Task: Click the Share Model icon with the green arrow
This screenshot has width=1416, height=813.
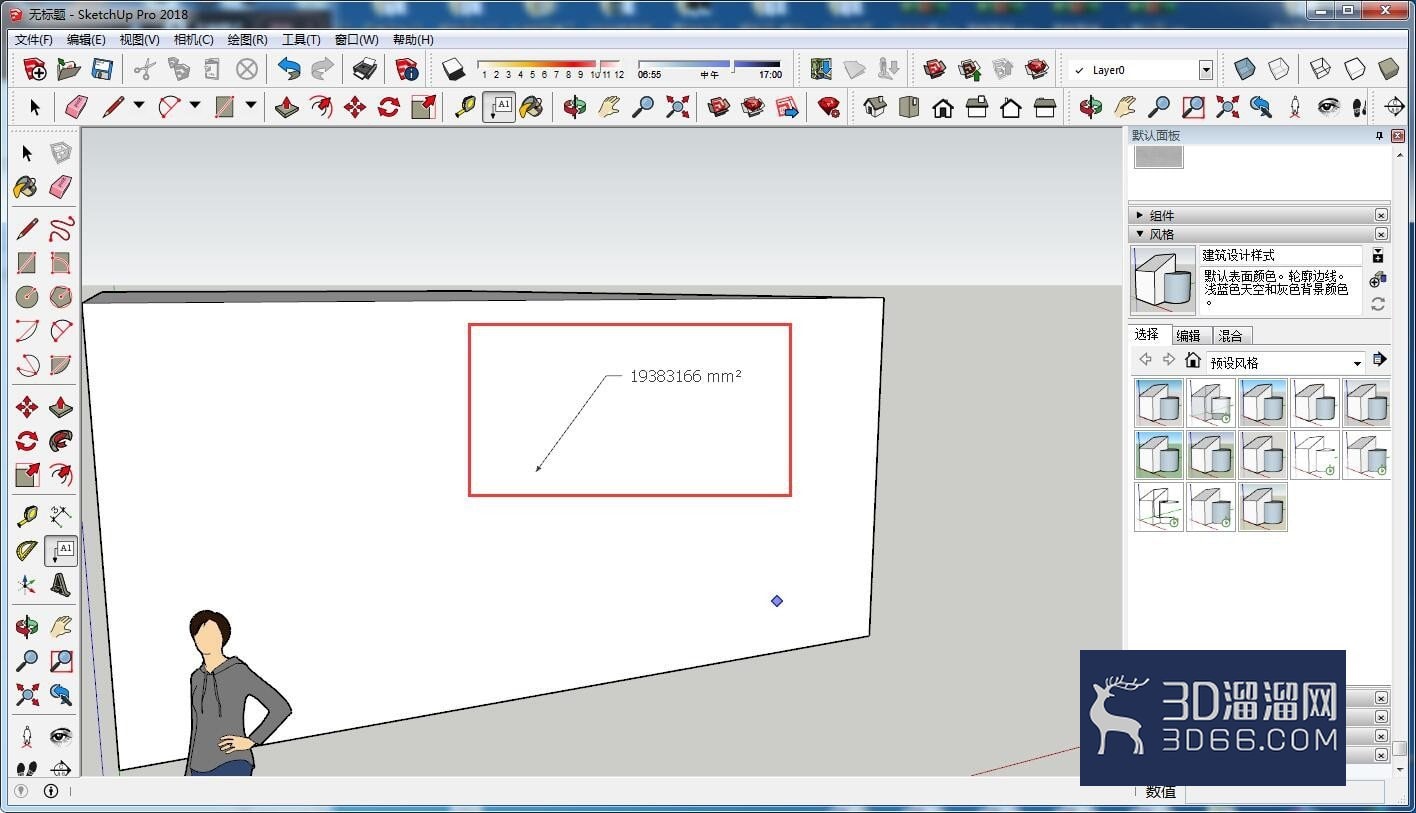Action: [969, 69]
